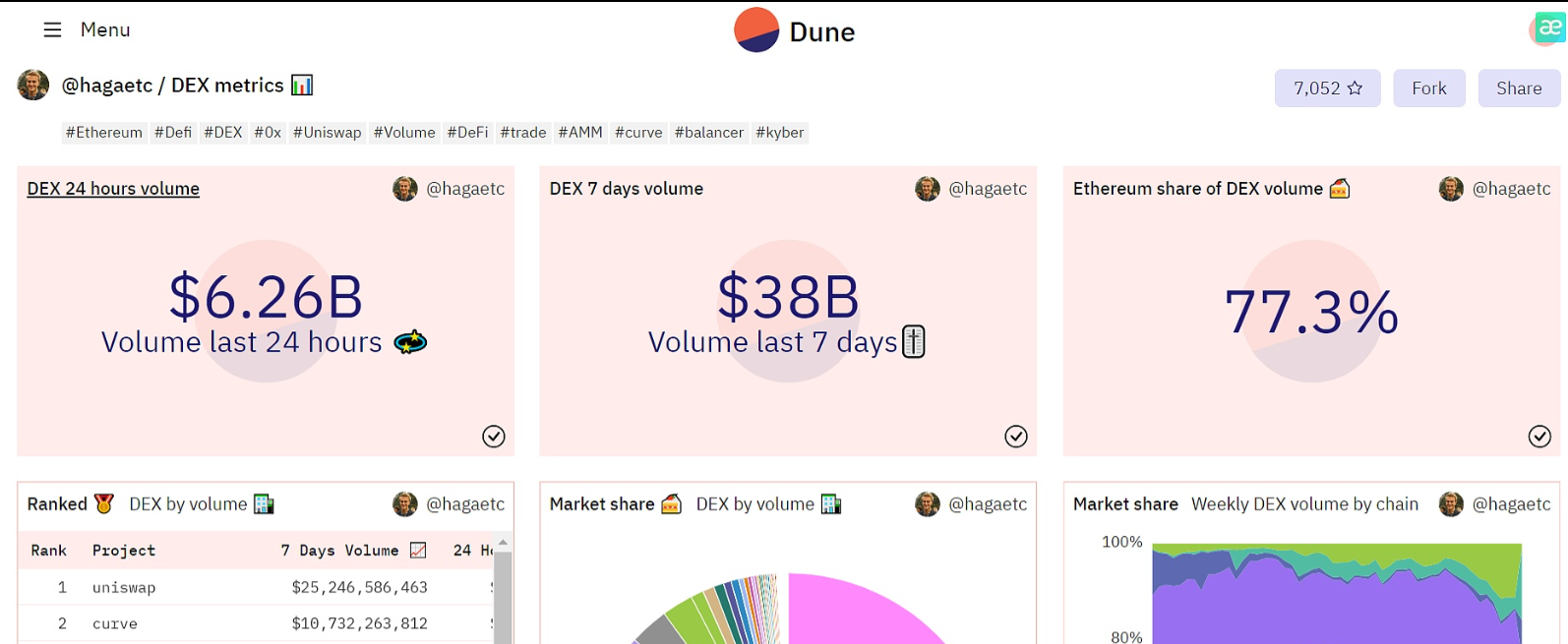Click the hagaetc profile avatar beside dashboard title
The width and height of the screenshot is (1568, 644).
[x=33, y=86]
